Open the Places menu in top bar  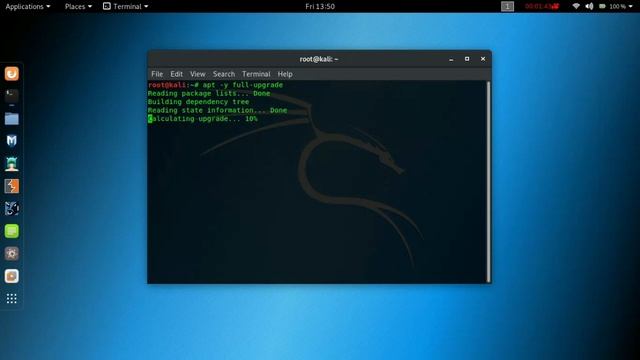coord(78,6)
